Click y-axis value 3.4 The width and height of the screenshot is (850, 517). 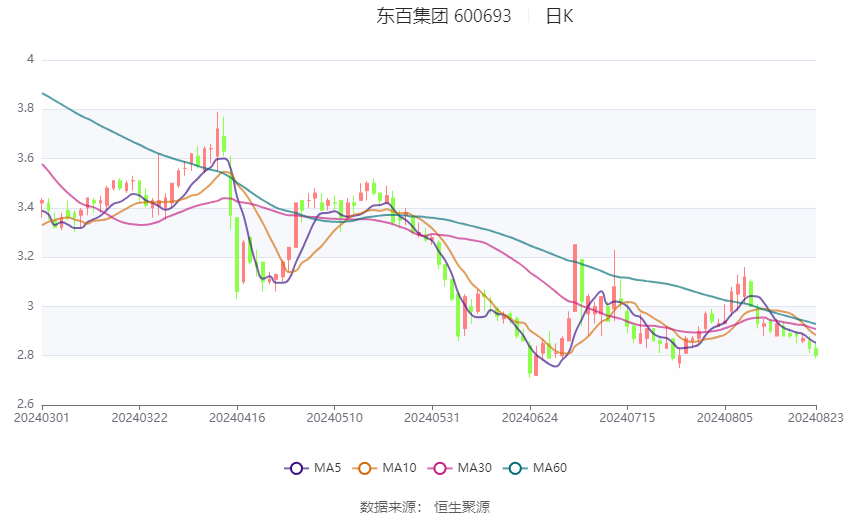(x=25, y=207)
